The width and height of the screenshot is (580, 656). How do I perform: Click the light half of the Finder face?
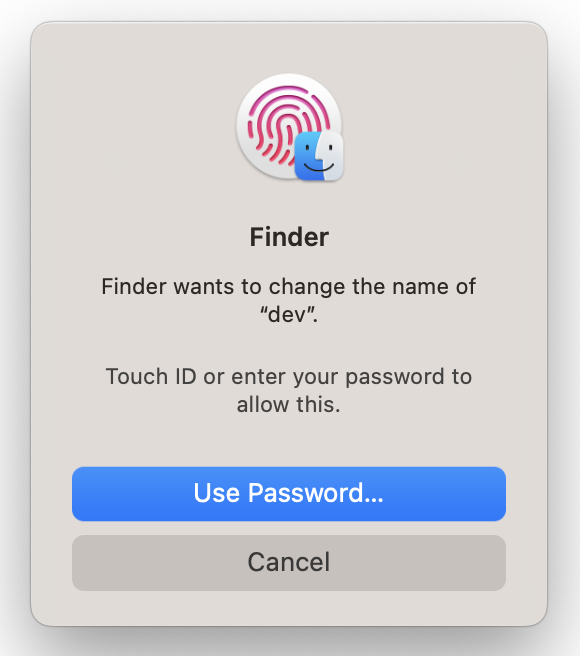pos(331,156)
